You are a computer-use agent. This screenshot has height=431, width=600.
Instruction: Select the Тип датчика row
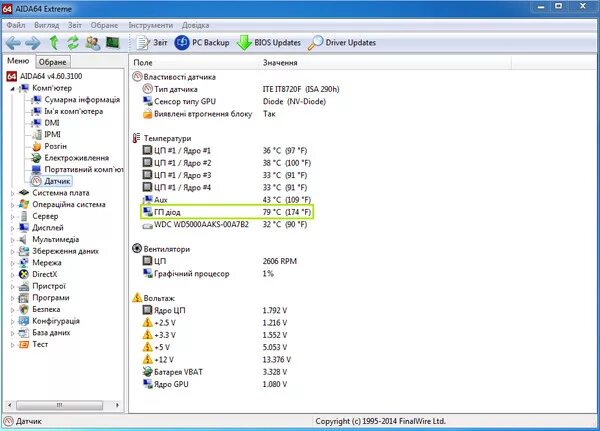(241, 89)
